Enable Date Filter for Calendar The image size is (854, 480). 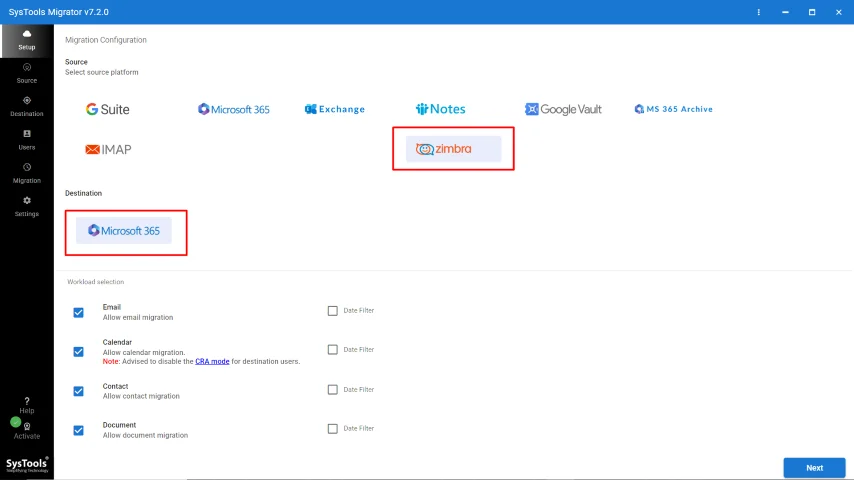332,350
